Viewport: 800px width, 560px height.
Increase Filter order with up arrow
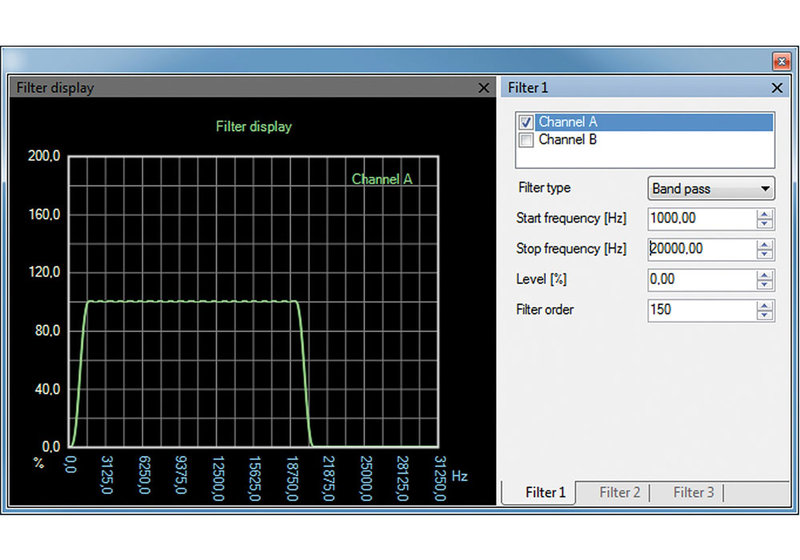[x=764, y=306]
